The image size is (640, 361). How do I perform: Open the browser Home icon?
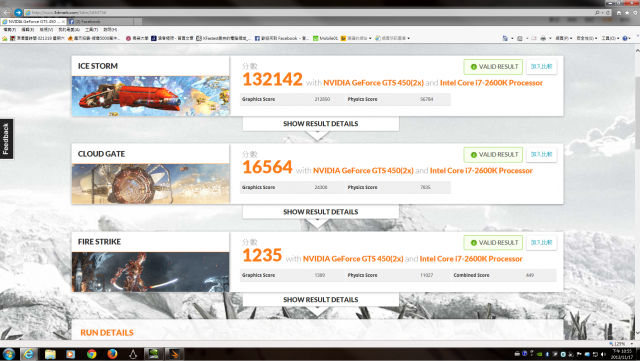coord(619,13)
